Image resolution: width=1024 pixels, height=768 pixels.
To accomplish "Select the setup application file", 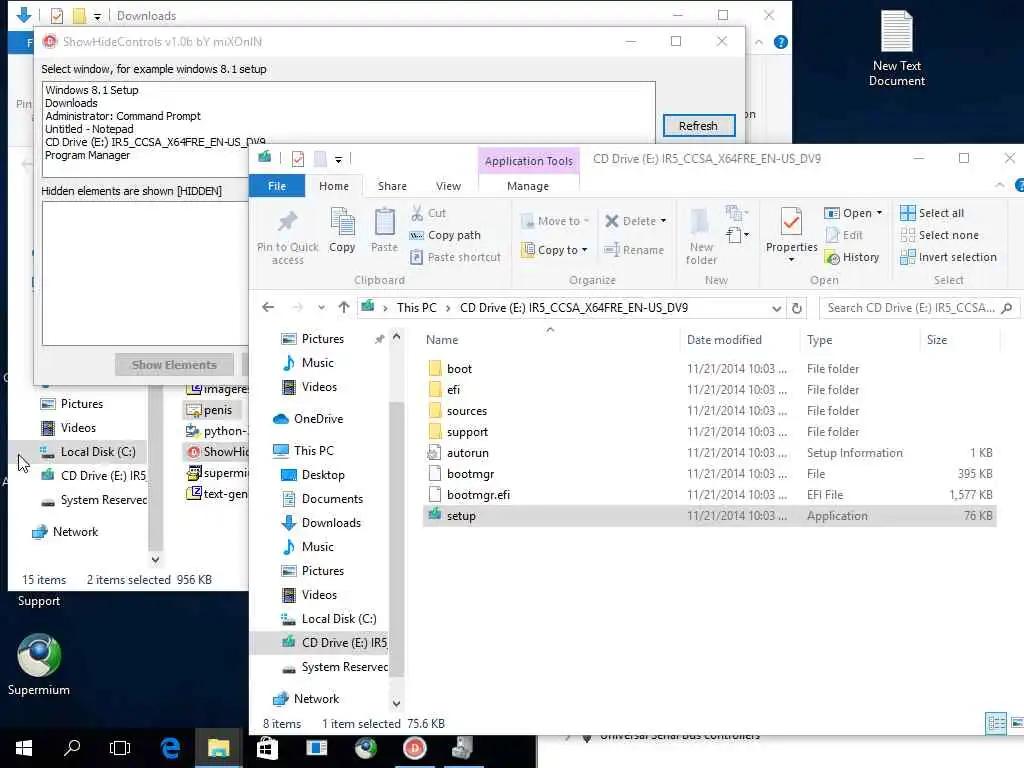I will (x=461, y=516).
